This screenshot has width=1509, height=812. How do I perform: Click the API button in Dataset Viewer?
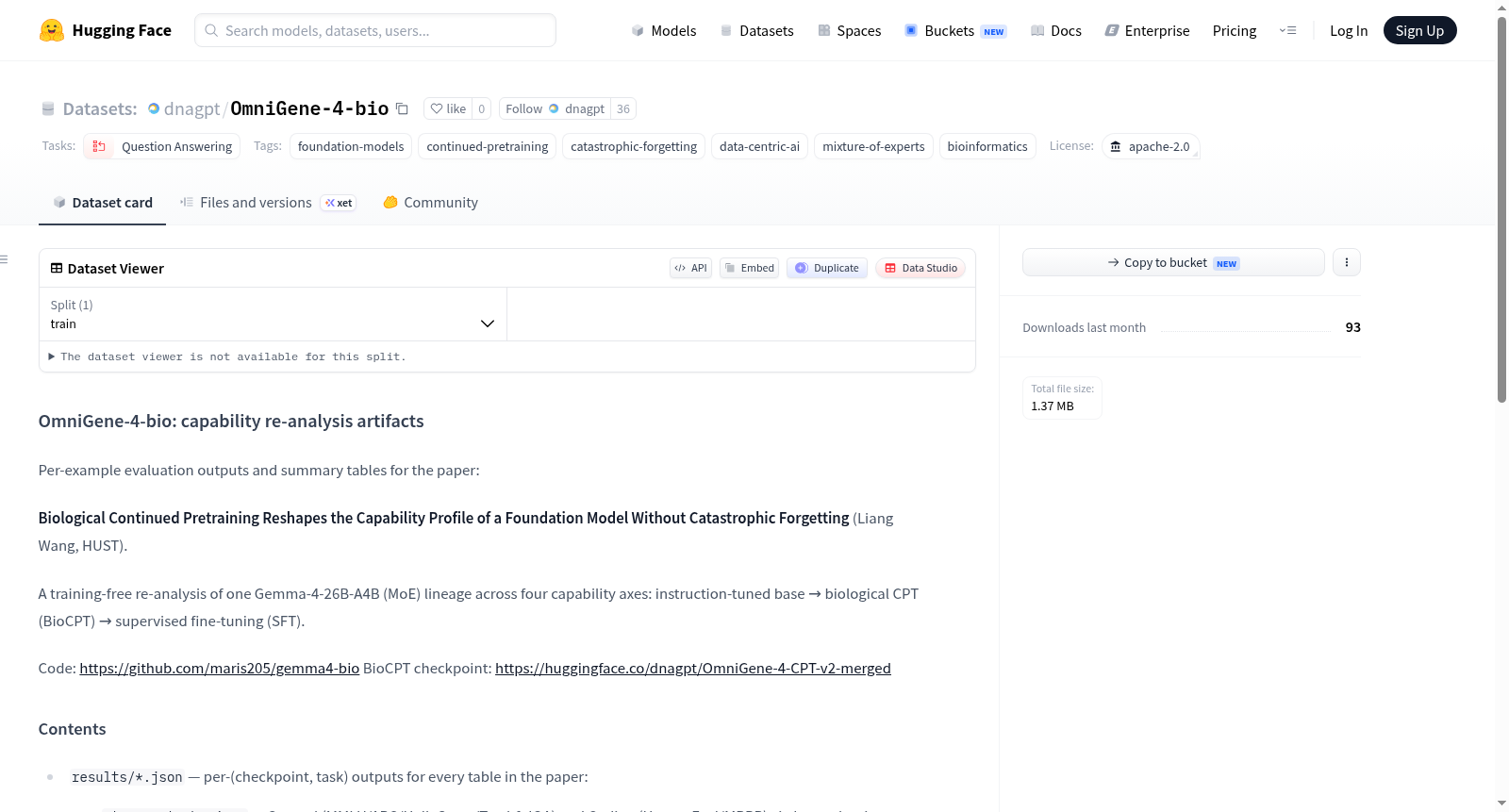click(x=690, y=268)
